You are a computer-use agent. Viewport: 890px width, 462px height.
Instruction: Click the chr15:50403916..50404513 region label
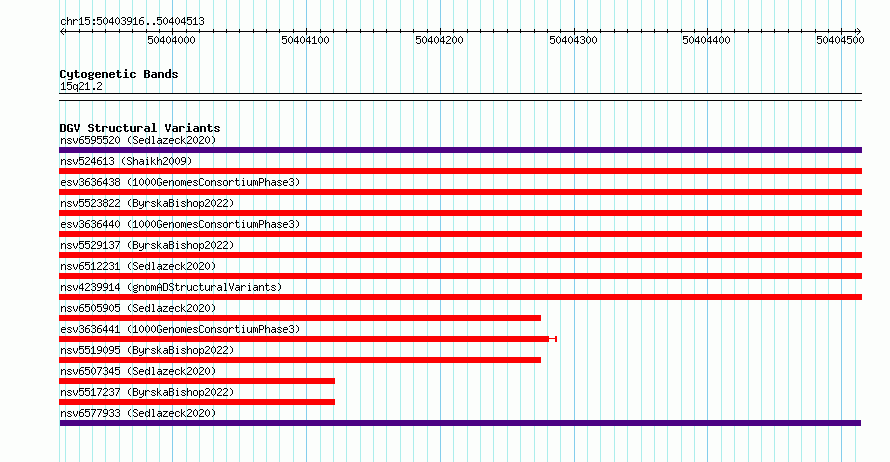click(132, 21)
